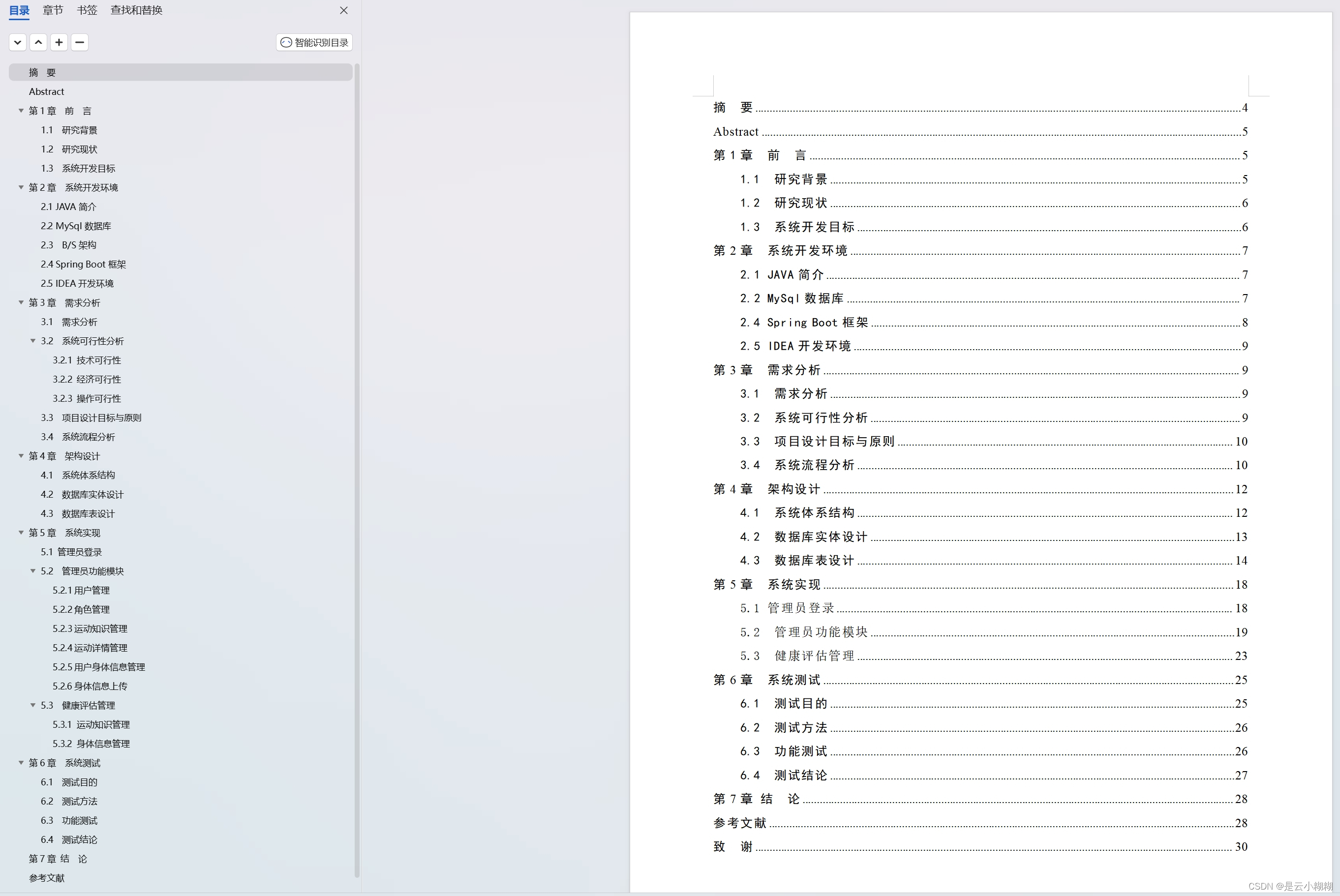
Task: Open the 查找和替换 tab
Action: [x=136, y=10]
